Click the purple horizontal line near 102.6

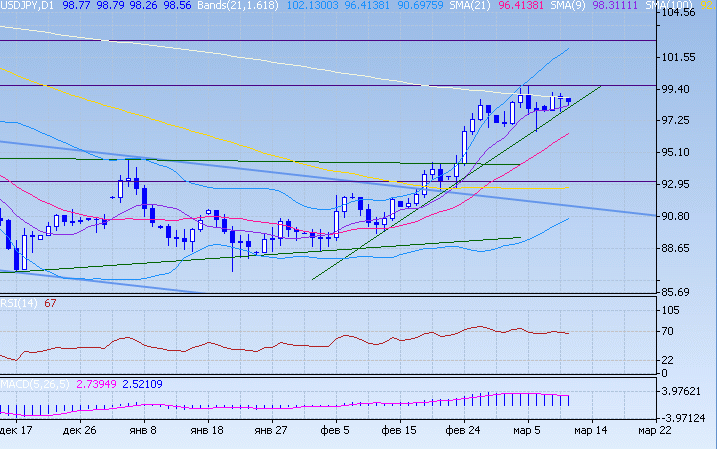pos(300,40)
